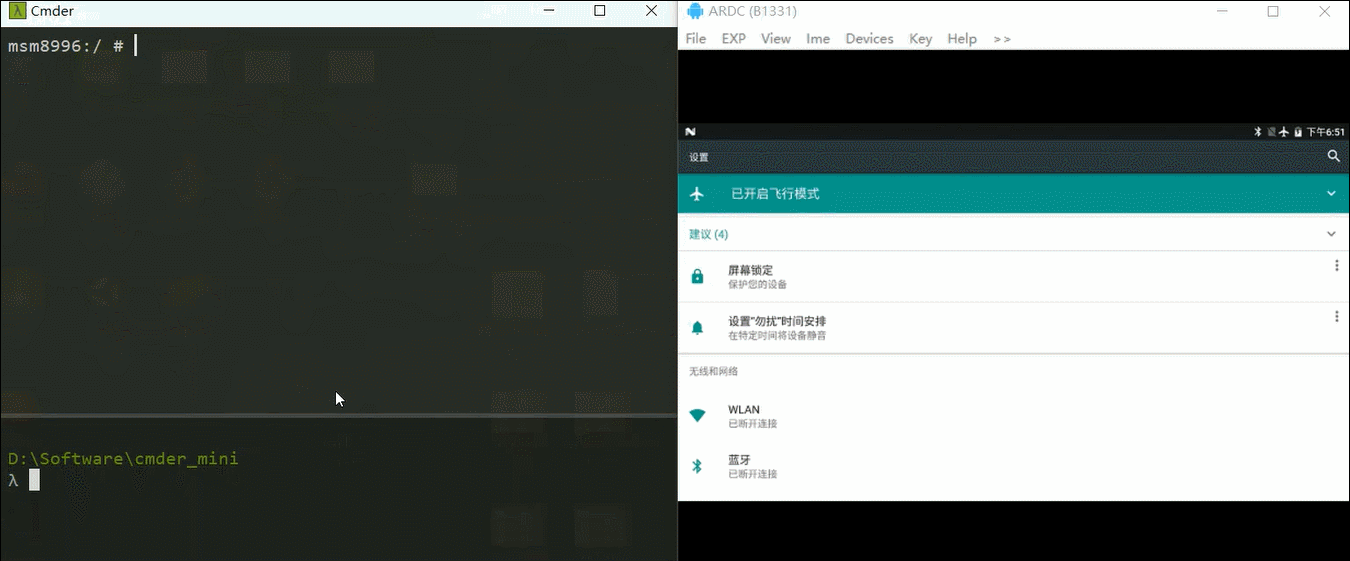Viewport: 1350px width, 561px height.
Task: Open the EXP menu in ARDC
Action: coord(734,38)
